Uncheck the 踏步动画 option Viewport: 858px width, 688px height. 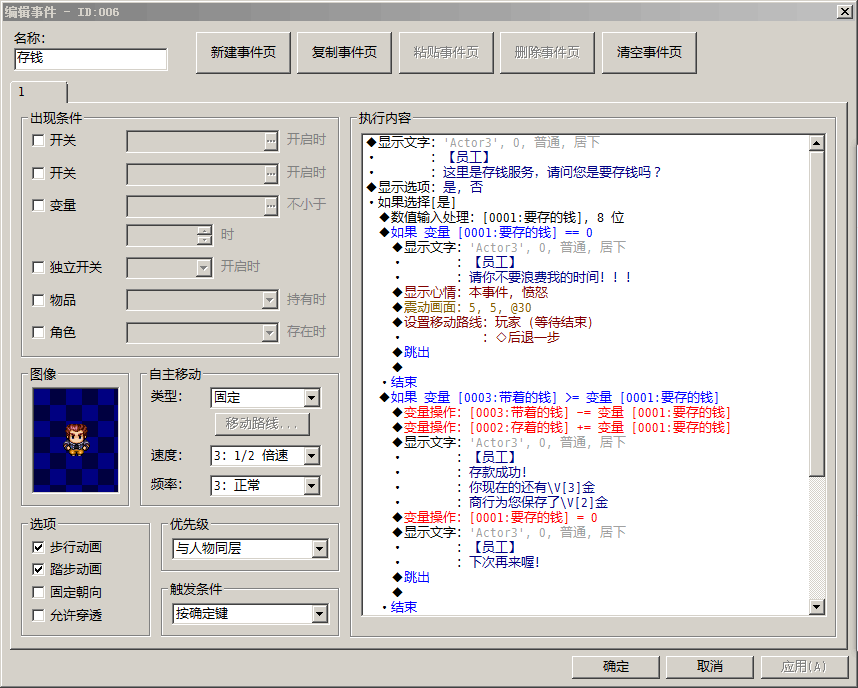(38, 569)
